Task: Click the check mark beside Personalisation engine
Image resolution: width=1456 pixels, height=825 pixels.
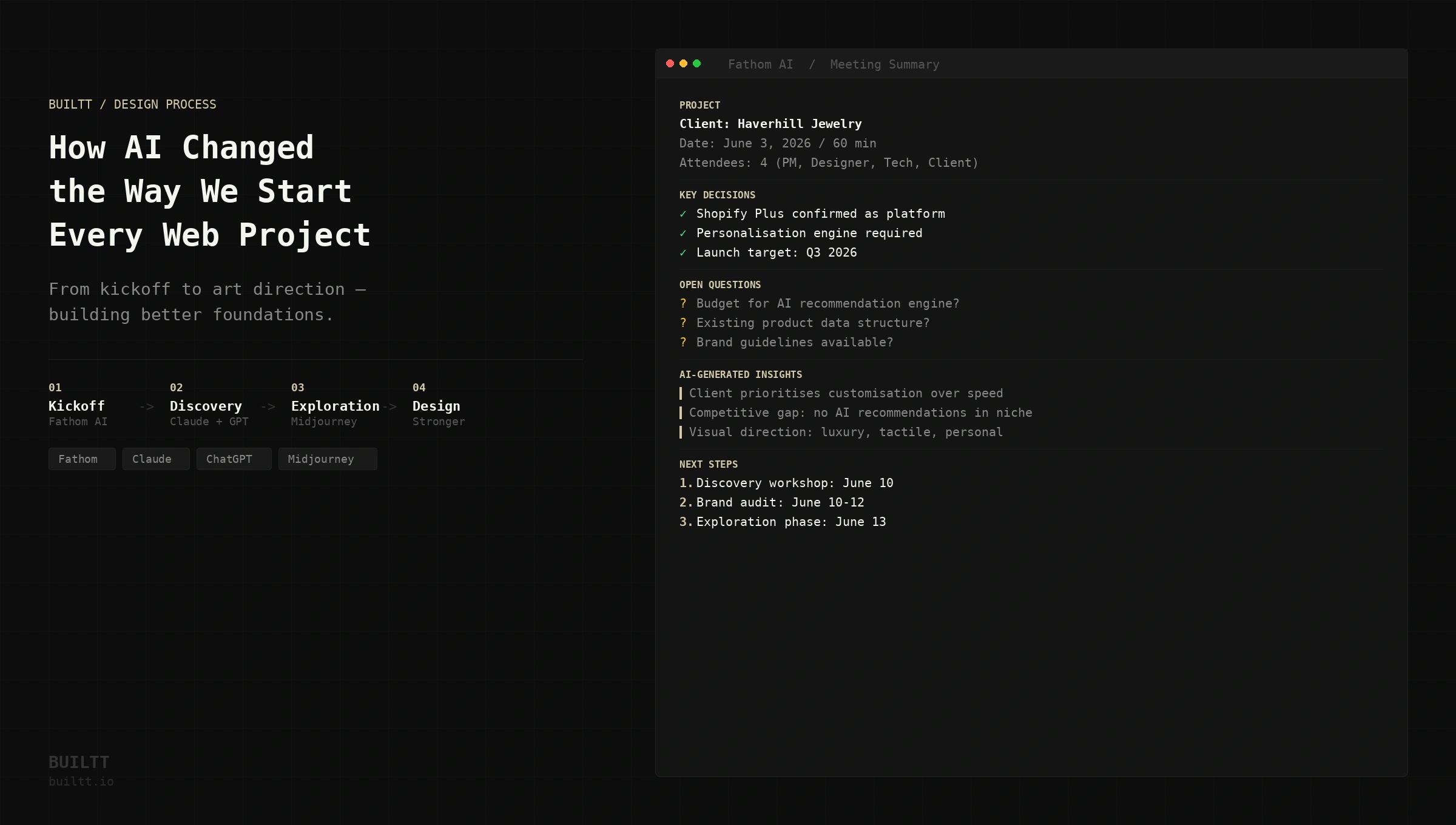Action: pyautogui.click(x=683, y=234)
